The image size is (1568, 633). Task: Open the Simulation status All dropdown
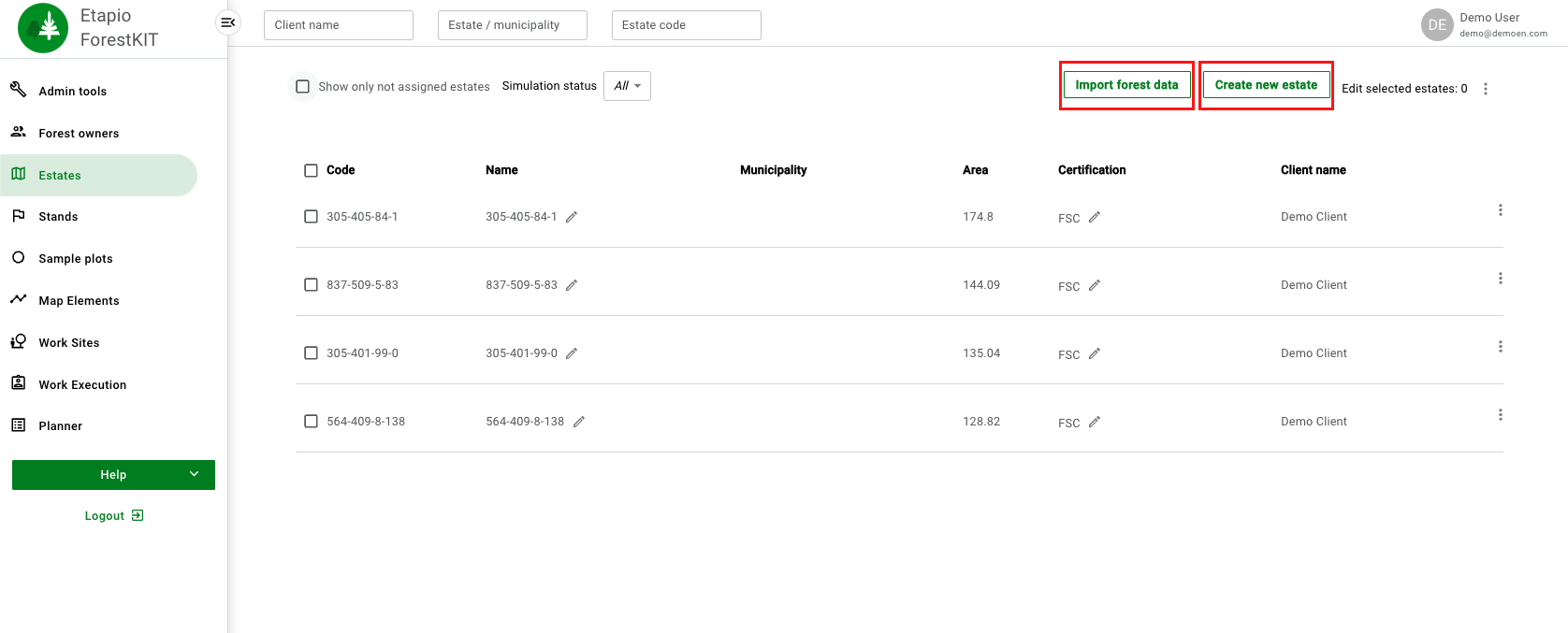click(x=627, y=86)
